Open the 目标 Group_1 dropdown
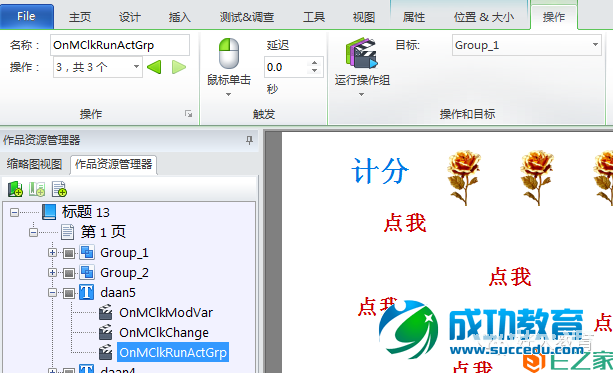 tap(526, 45)
